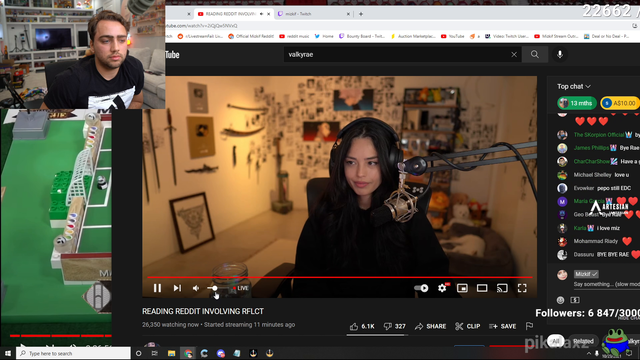This screenshot has width=640, height=360.
Task: Pause the YouTube live video
Action: [157, 288]
